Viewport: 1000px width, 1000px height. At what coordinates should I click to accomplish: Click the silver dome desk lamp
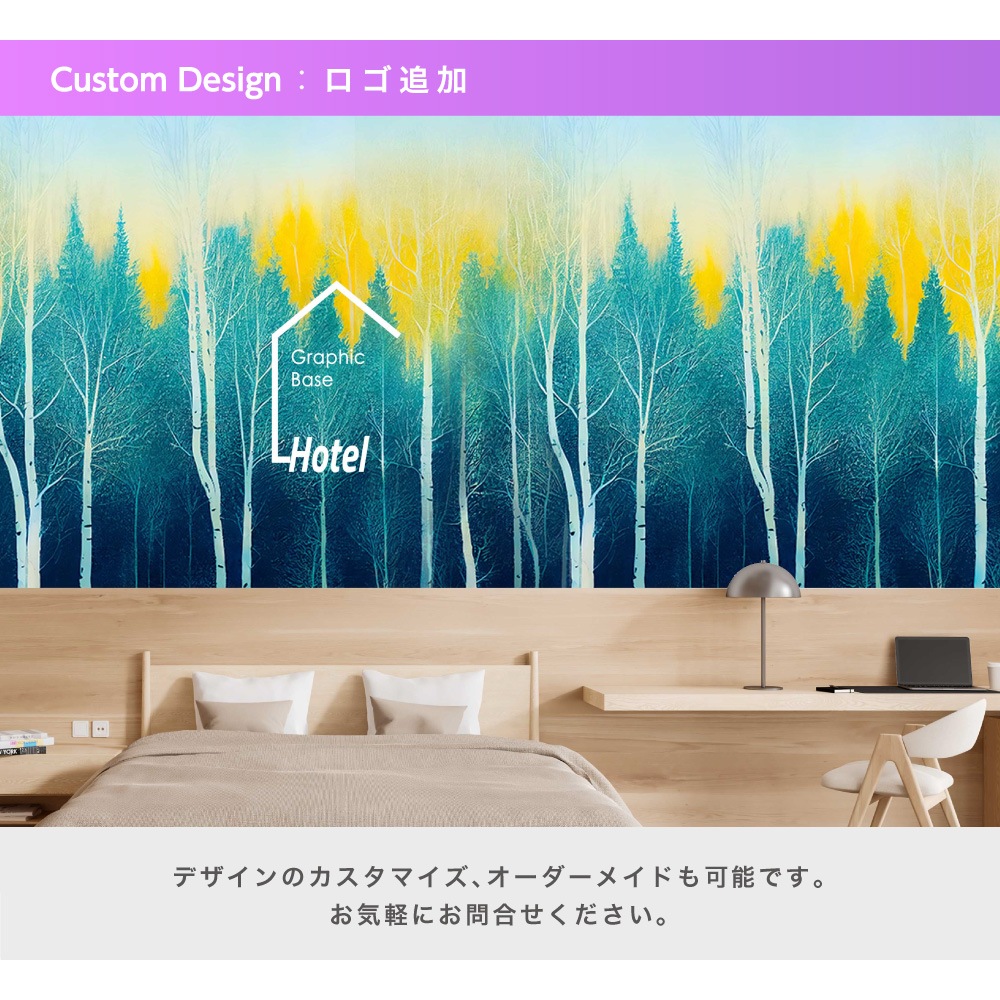click(x=762, y=625)
